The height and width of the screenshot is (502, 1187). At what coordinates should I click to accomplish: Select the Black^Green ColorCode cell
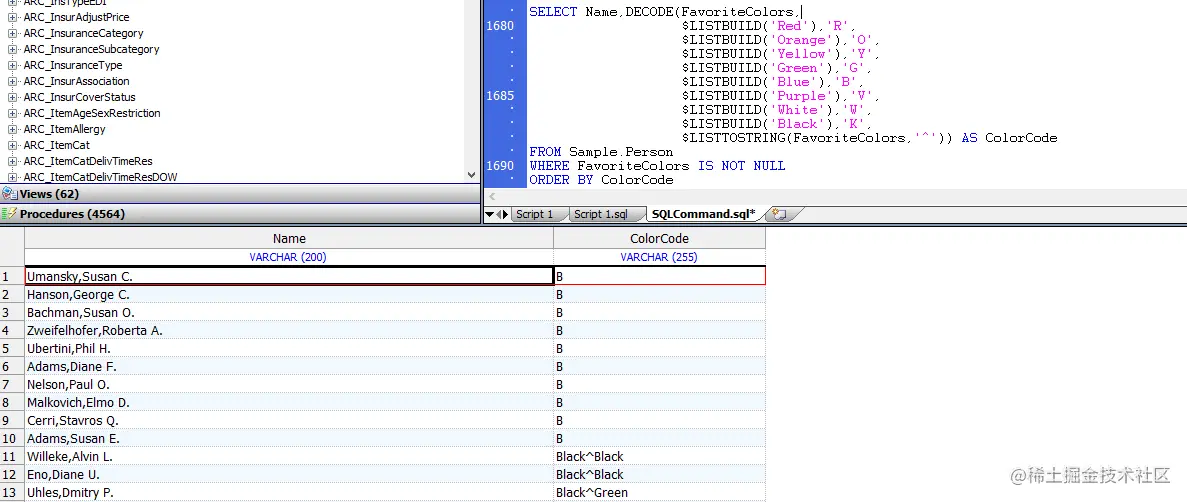point(659,492)
